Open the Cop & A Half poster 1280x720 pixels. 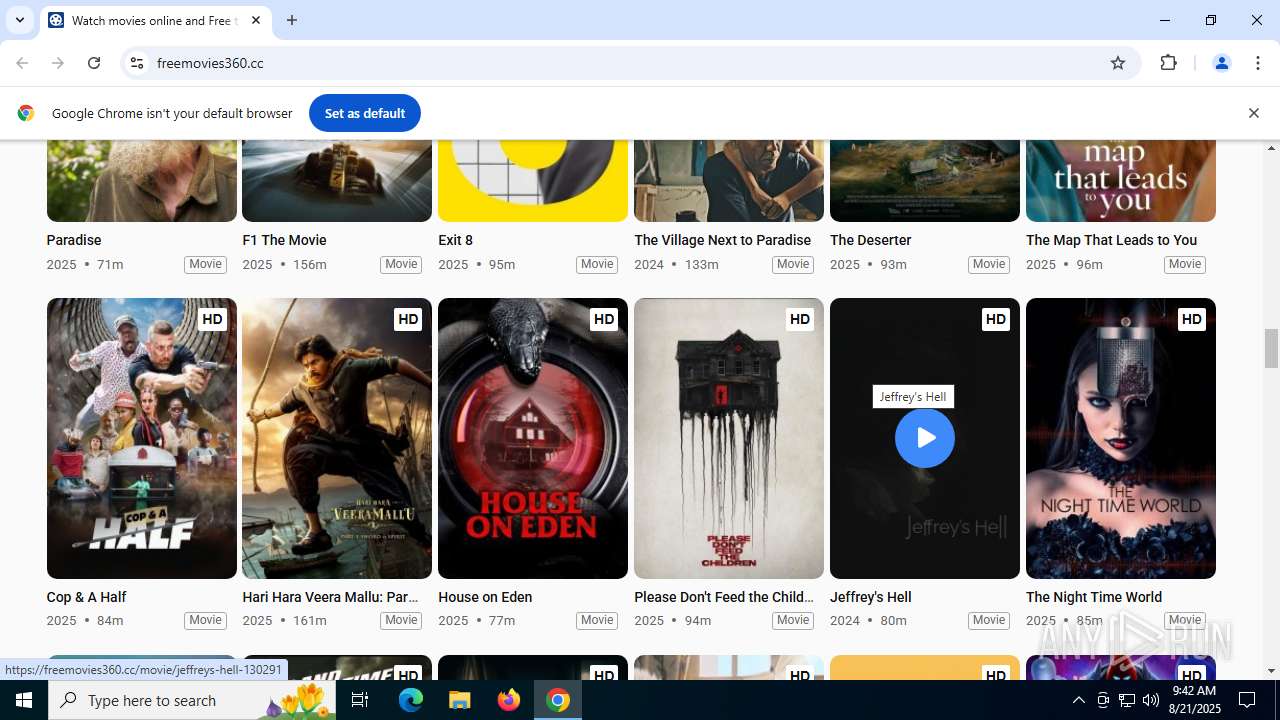click(x=141, y=438)
